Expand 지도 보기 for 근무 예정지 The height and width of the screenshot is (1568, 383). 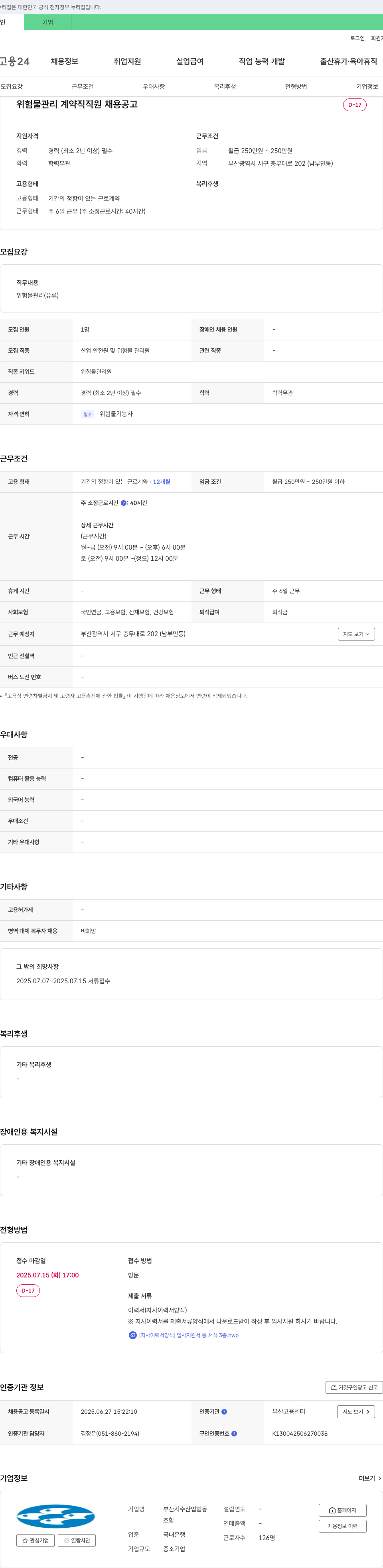(356, 634)
